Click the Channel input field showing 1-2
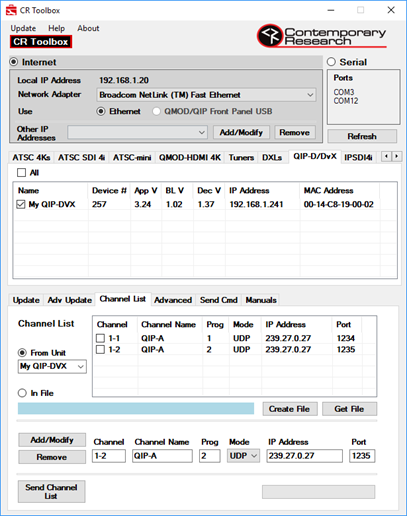This screenshot has width=407, height=516. click(109, 456)
